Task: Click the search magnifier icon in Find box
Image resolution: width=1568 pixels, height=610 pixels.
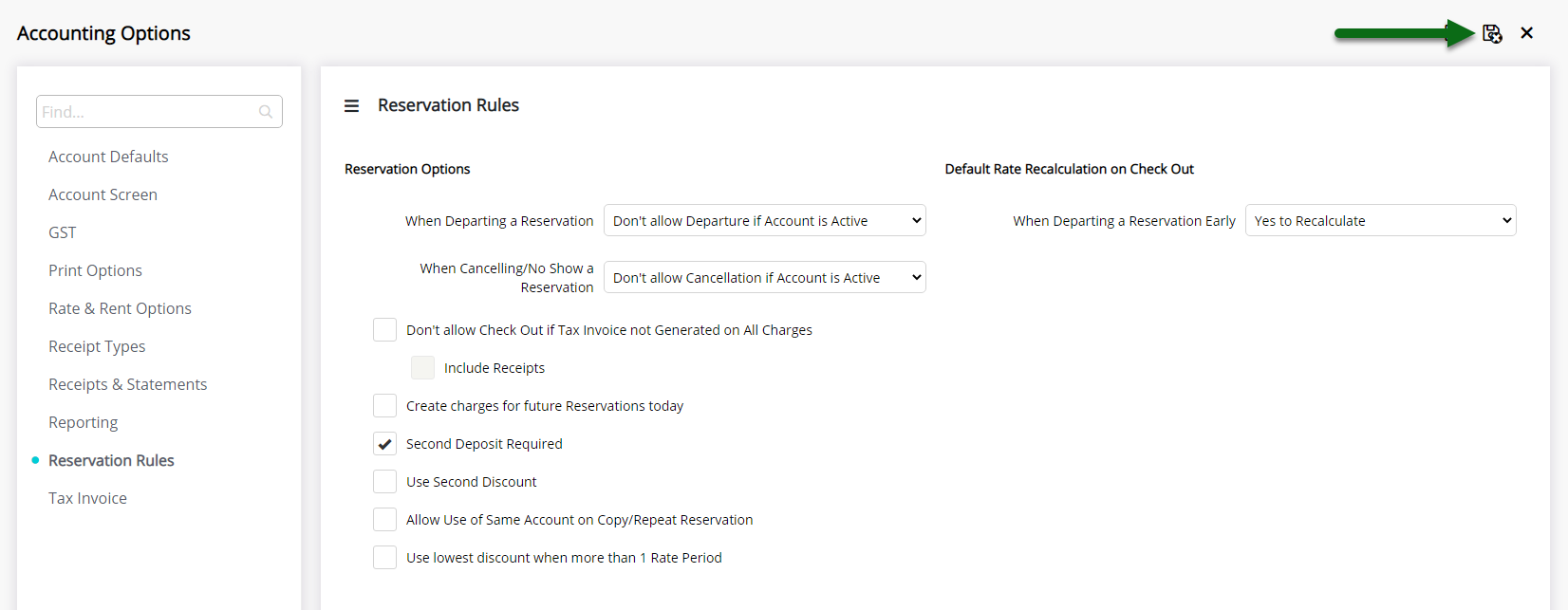Action: [266, 112]
